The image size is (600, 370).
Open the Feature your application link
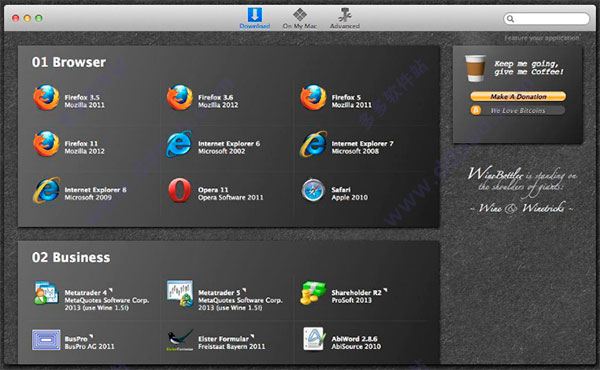pos(541,38)
